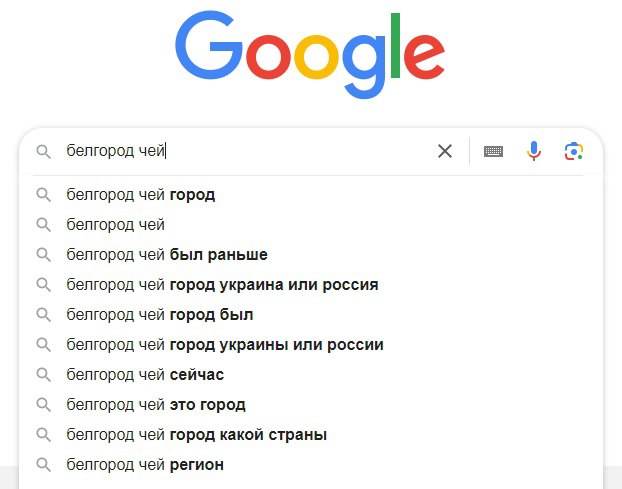622x489 pixels.
Task: Select suggestion 'белгород чей сейчас'
Action: 145,375
